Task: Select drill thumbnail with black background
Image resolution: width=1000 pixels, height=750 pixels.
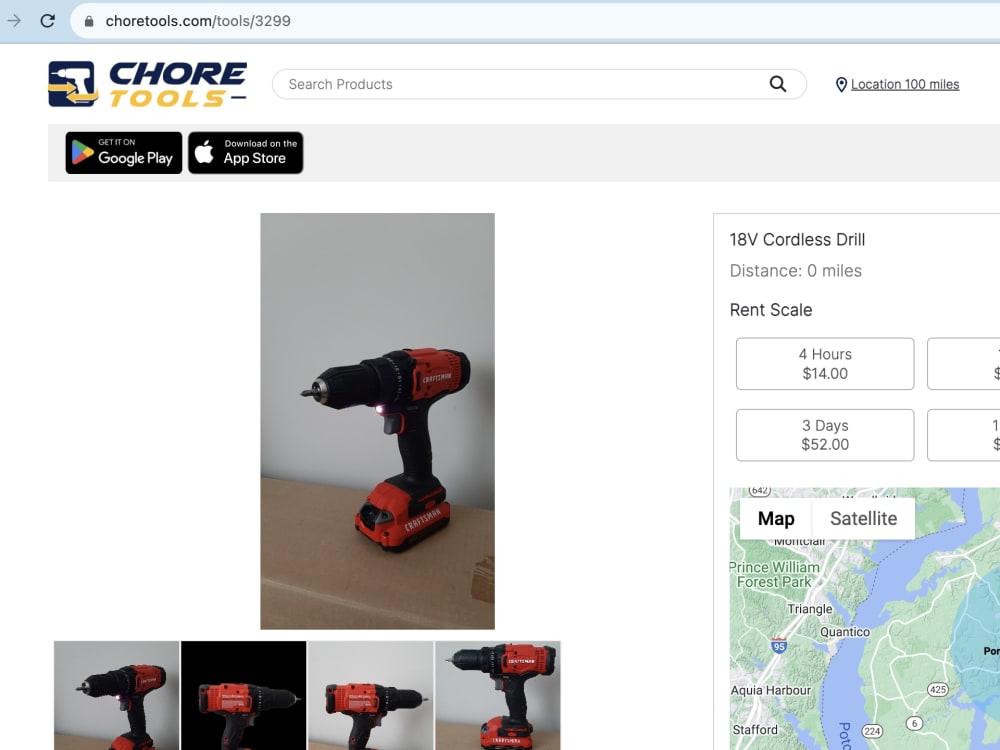Action: click(x=244, y=696)
